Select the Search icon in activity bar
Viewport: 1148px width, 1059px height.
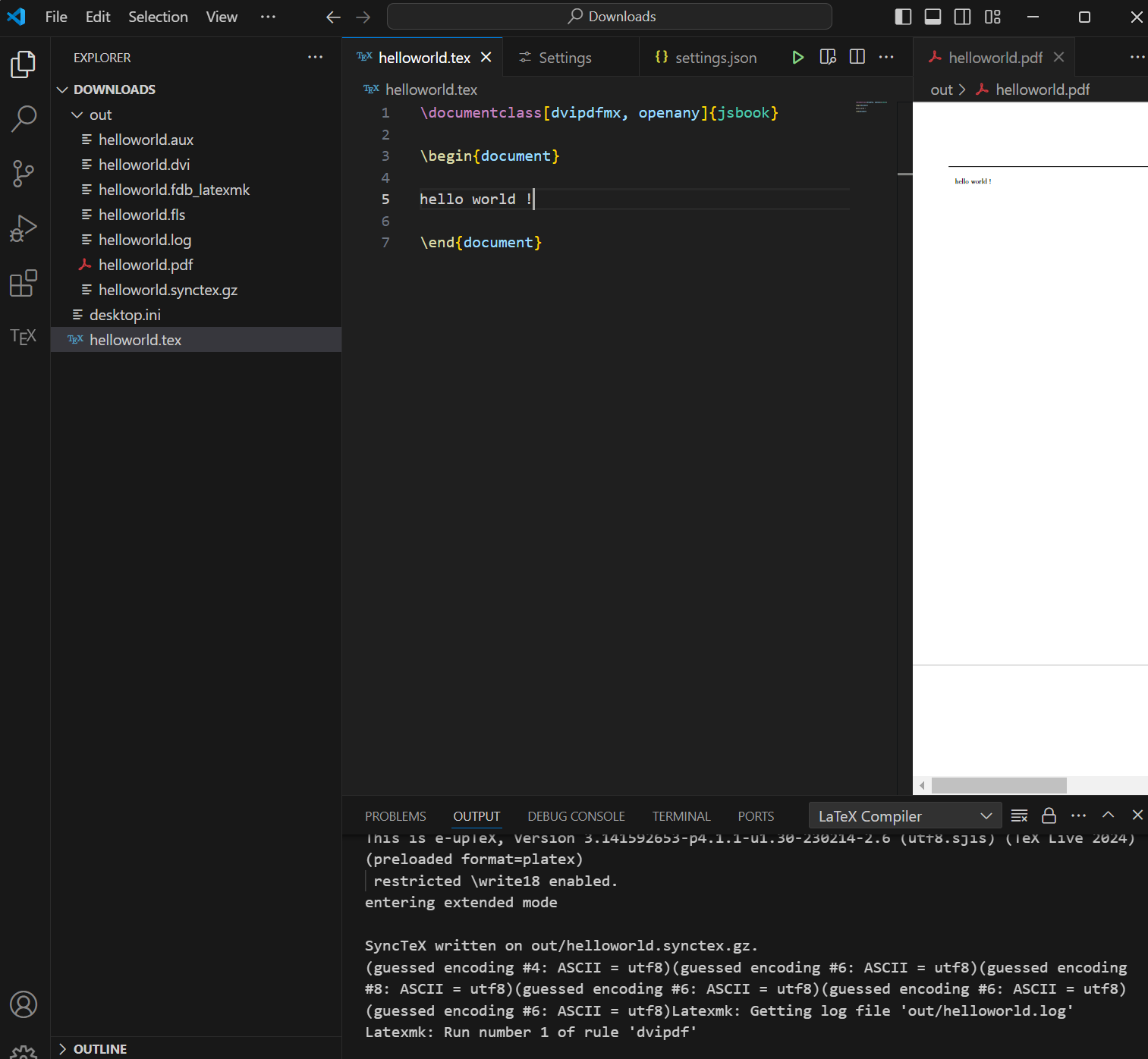[23, 119]
